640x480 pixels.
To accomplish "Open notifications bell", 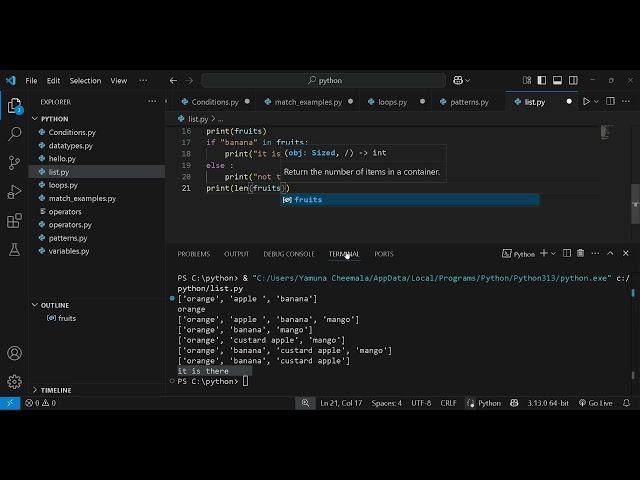I will 627,403.
